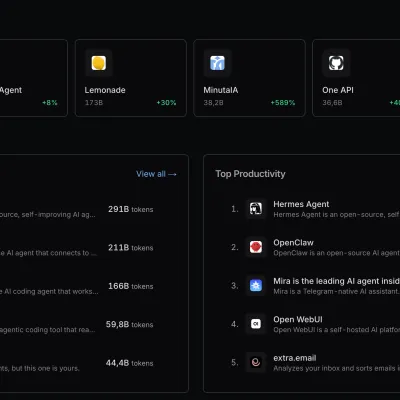Open the extra.email list title
The width and height of the screenshot is (400, 400).
coord(295,358)
